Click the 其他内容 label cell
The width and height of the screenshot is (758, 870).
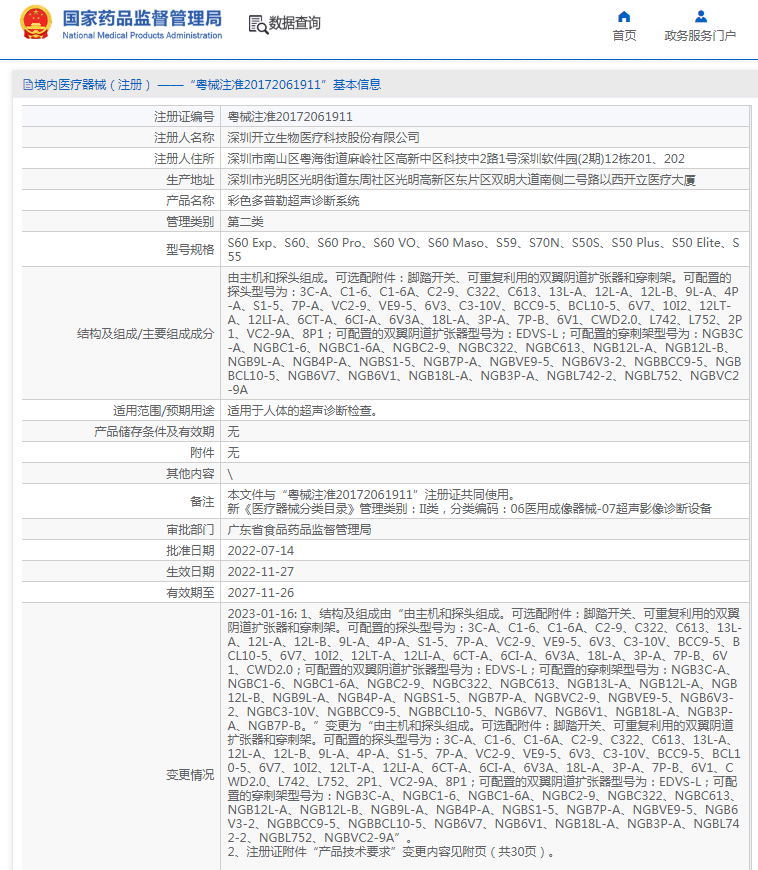(121, 474)
